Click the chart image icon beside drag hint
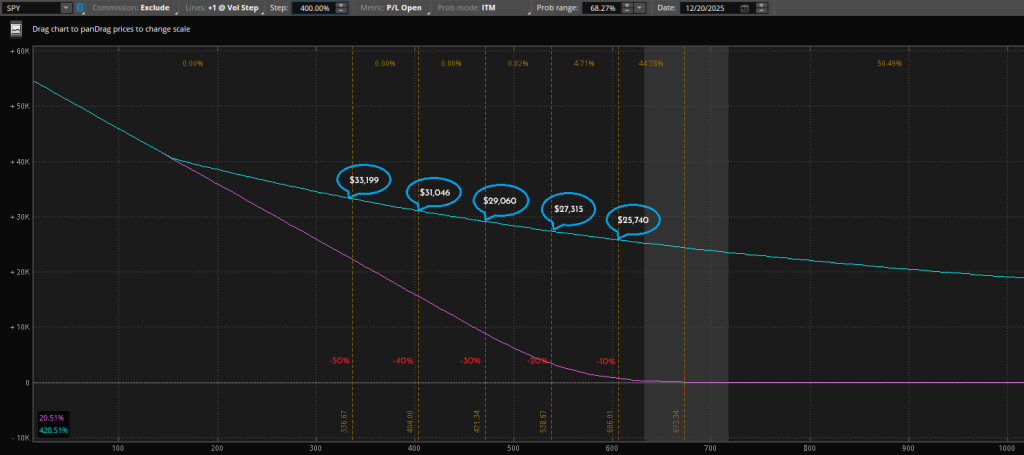The width and height of the screenshot is (1024, 455). click(x=16, y=29)
